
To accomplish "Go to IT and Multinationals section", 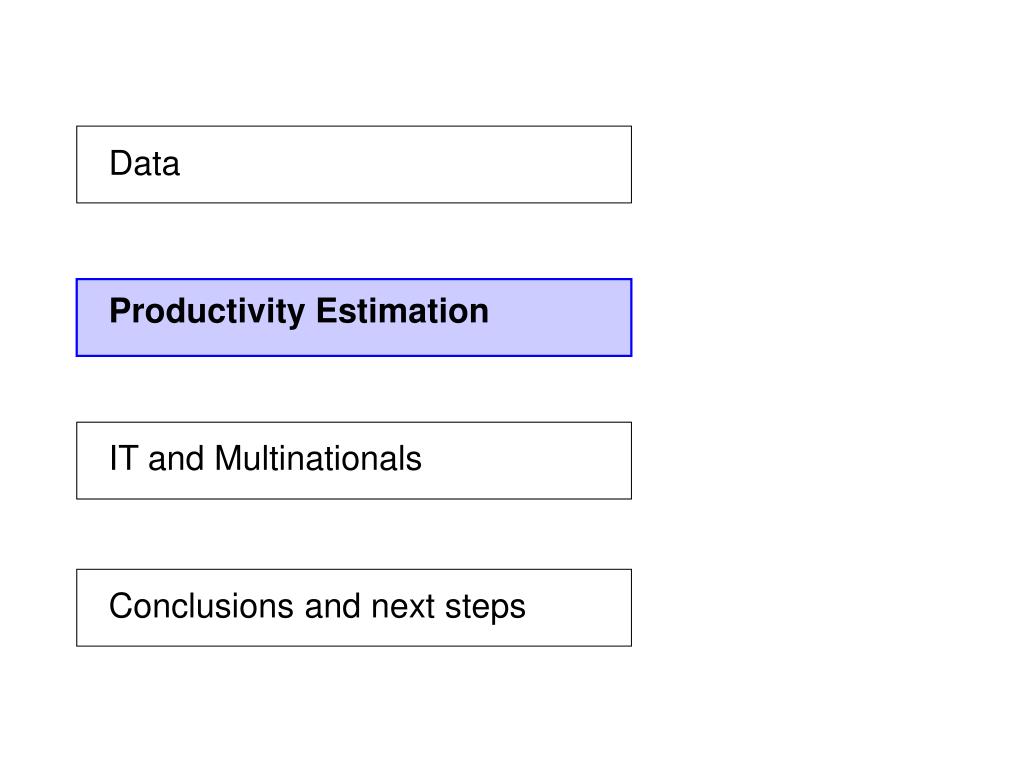I will [354, 460].
